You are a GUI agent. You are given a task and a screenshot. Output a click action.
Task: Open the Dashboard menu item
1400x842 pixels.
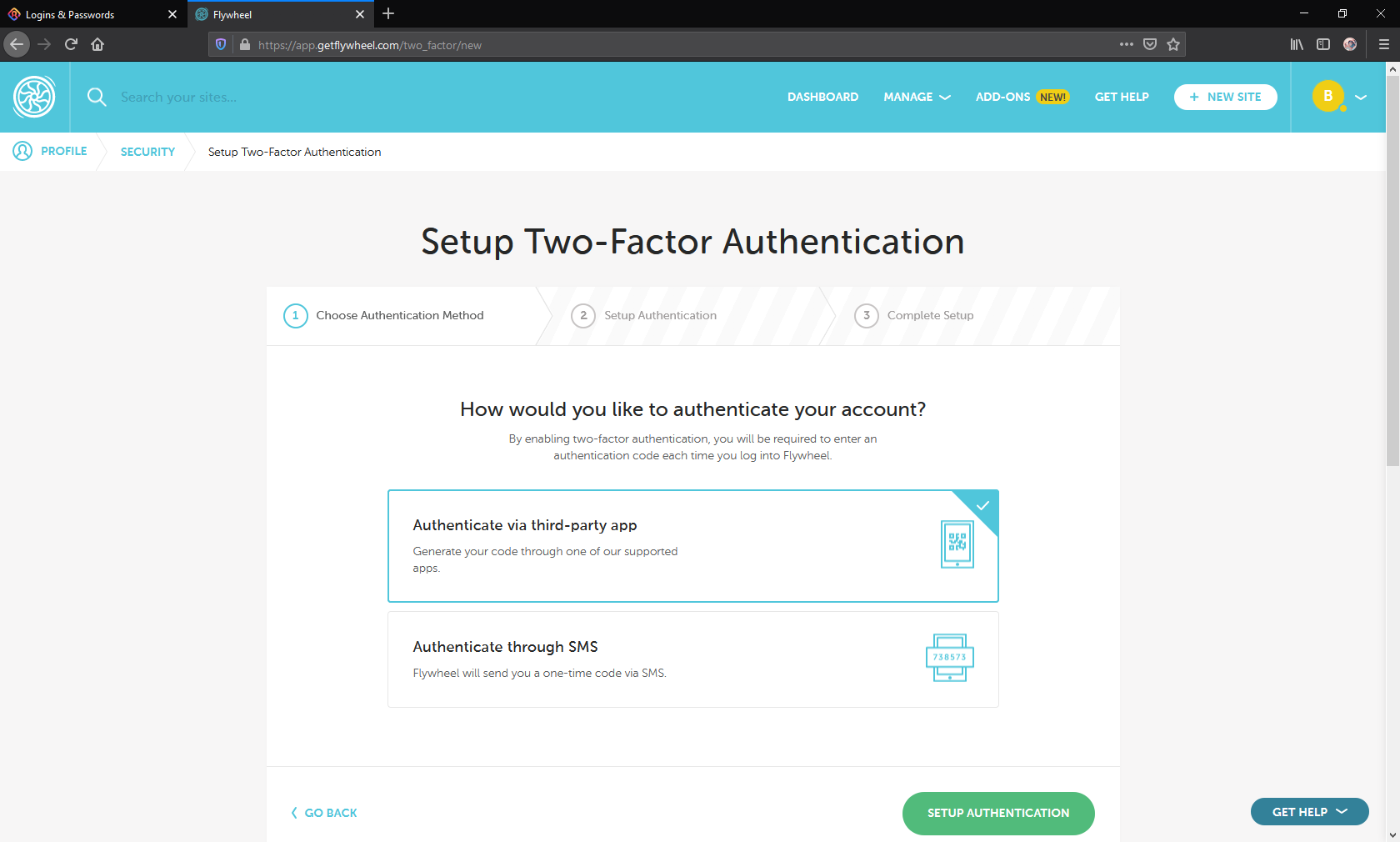(822, 97)
